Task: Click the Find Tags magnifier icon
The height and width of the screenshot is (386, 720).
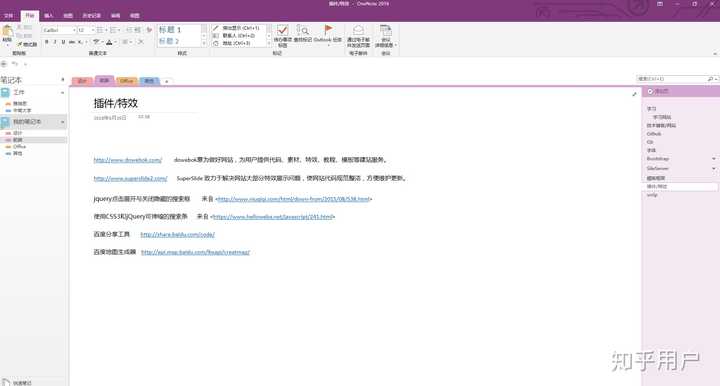Action: (x=303, y=31)
